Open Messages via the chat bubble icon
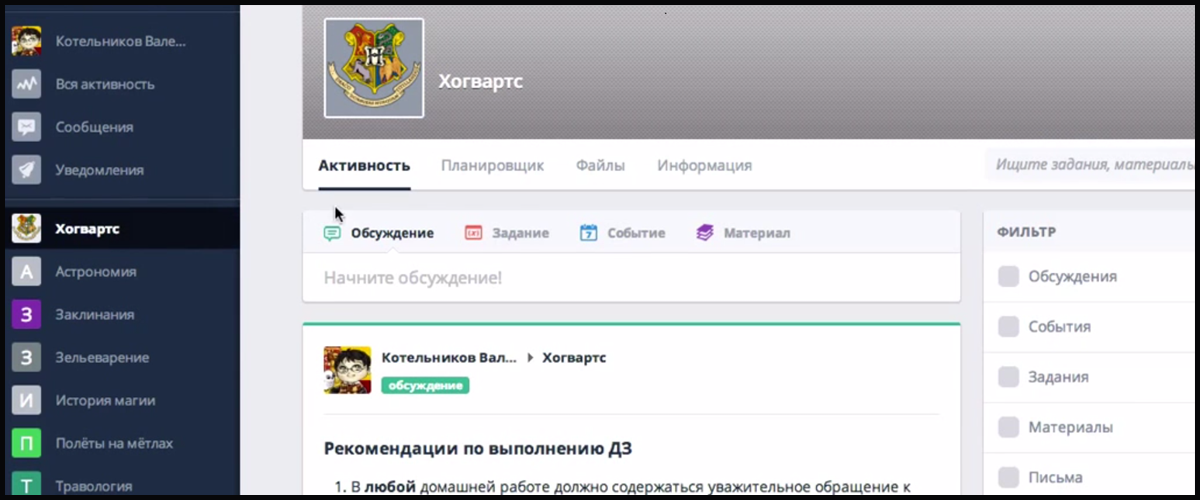 [x=26, y=127]
